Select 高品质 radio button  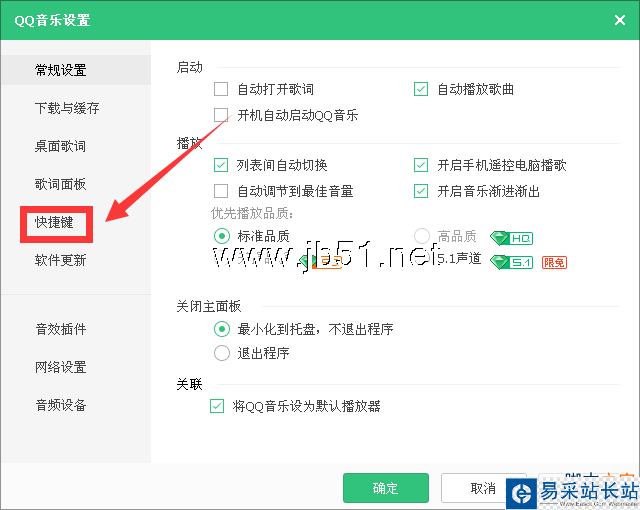pos(422,236)
